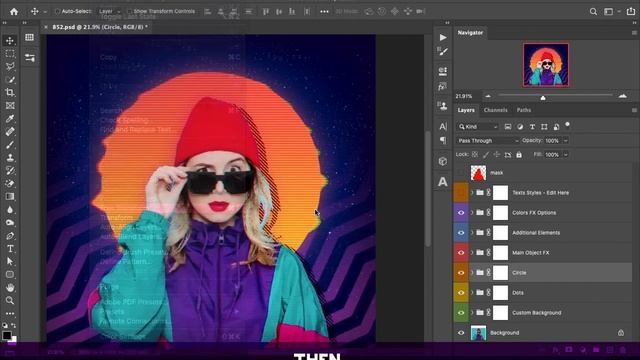Screen dimensions: 640x360
Task: Open the Paragraph panel icon
Action: coord(443,140)
